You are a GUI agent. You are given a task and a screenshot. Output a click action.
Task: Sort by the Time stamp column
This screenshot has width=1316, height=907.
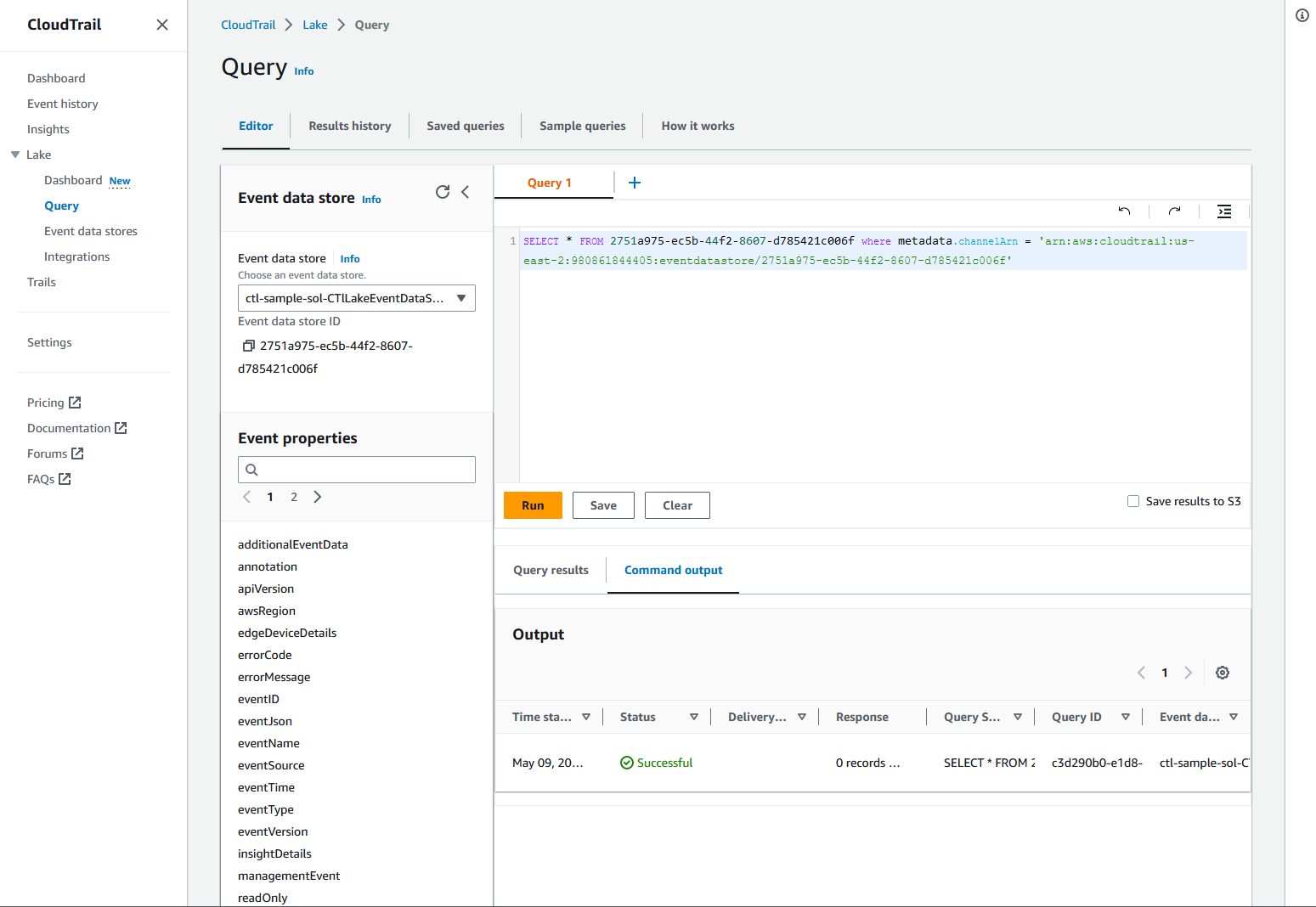[x=586, y=717]
